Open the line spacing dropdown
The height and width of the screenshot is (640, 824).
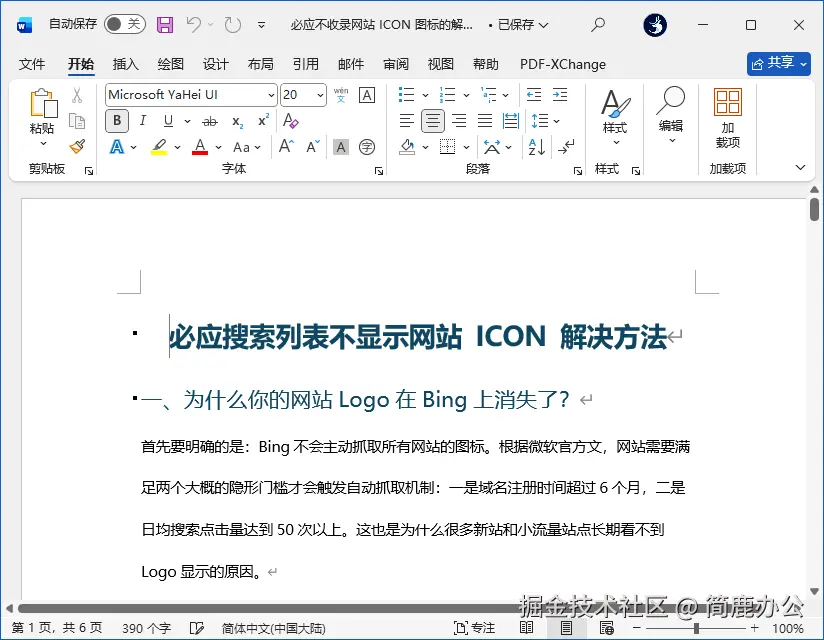coord(556,121)
